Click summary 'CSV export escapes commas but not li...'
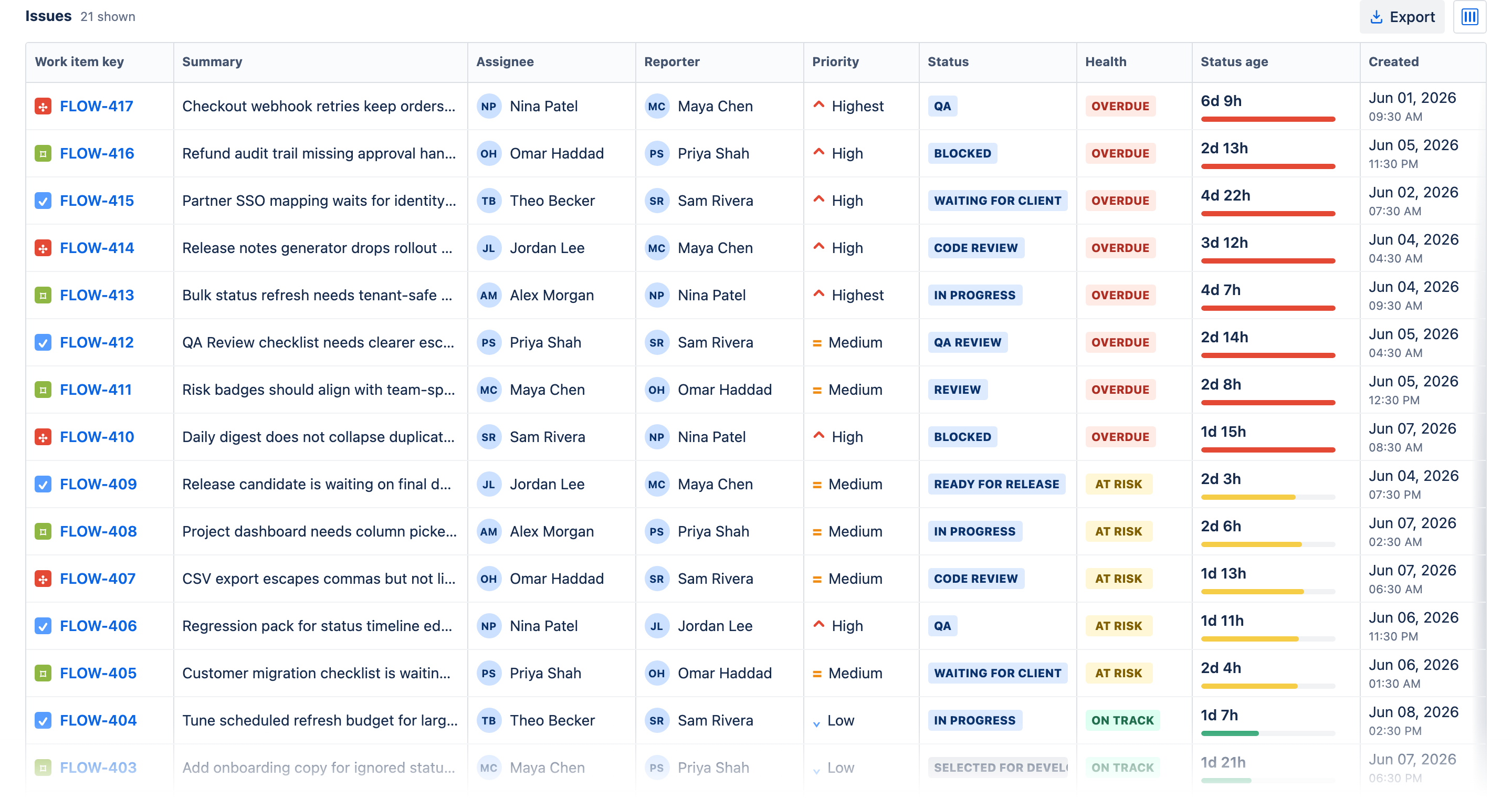The image size is (1512, 798). [x=319, y=579]
